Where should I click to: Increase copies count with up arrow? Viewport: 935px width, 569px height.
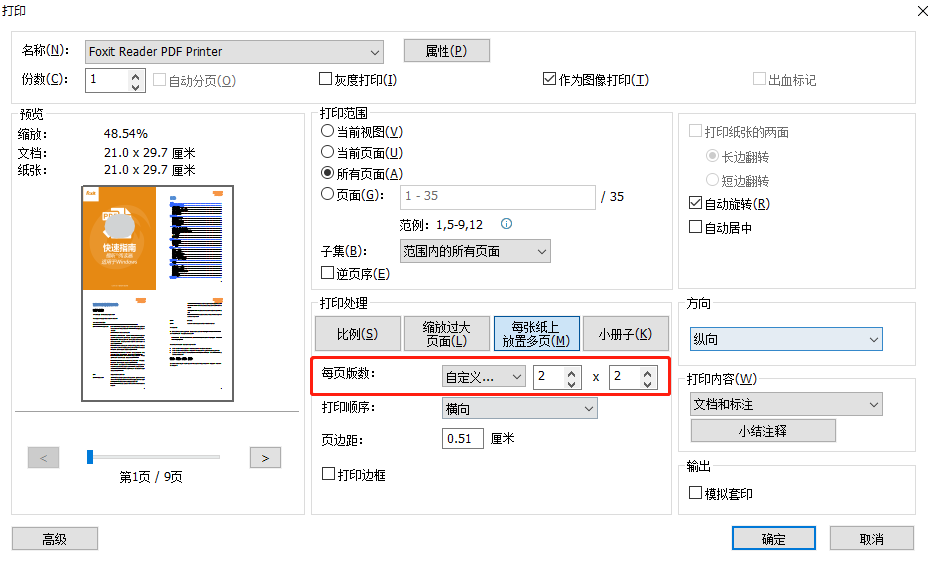136,75
